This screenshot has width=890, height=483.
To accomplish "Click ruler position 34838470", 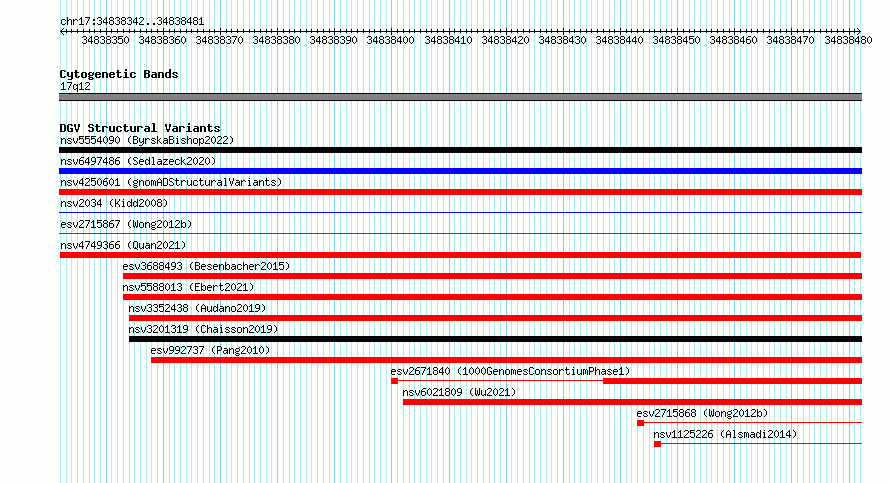I will pyautogui.click(x=790, y=40).
